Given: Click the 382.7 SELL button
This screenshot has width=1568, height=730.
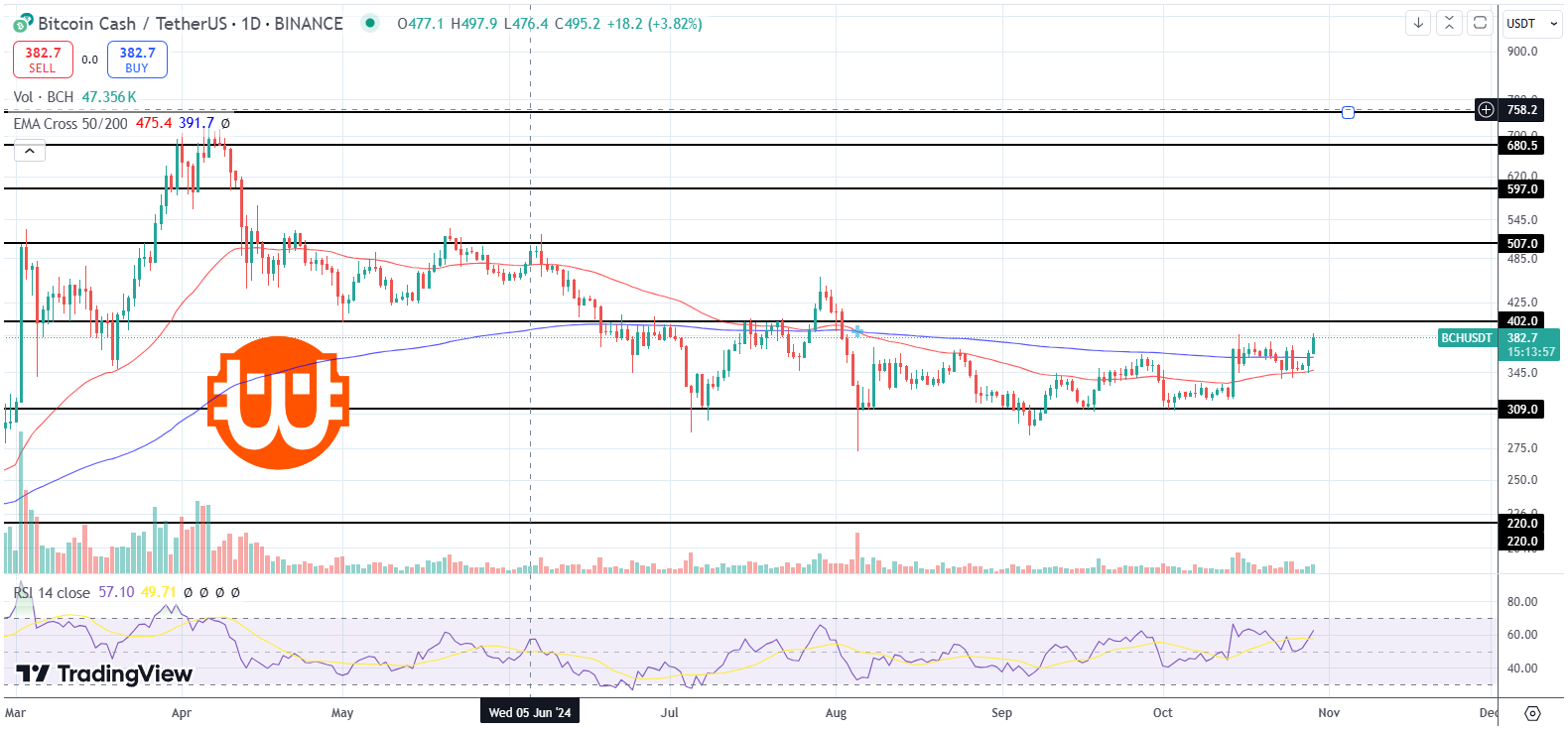Looking at the screenshot, I should [43, 60].
